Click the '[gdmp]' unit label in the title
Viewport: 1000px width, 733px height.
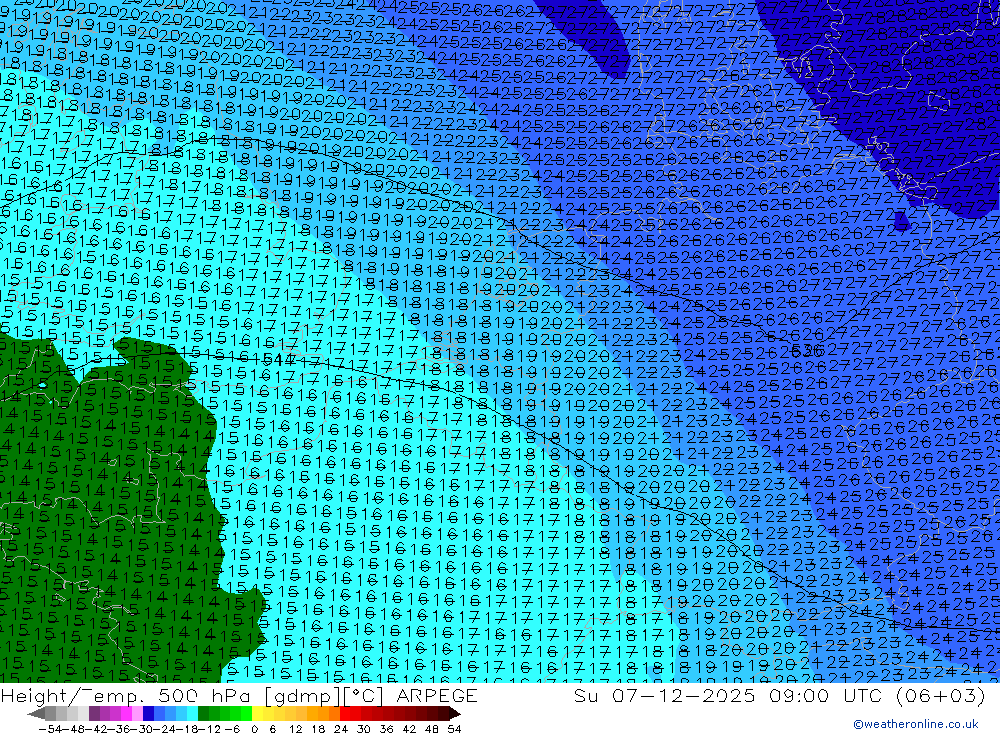[304, 697]
